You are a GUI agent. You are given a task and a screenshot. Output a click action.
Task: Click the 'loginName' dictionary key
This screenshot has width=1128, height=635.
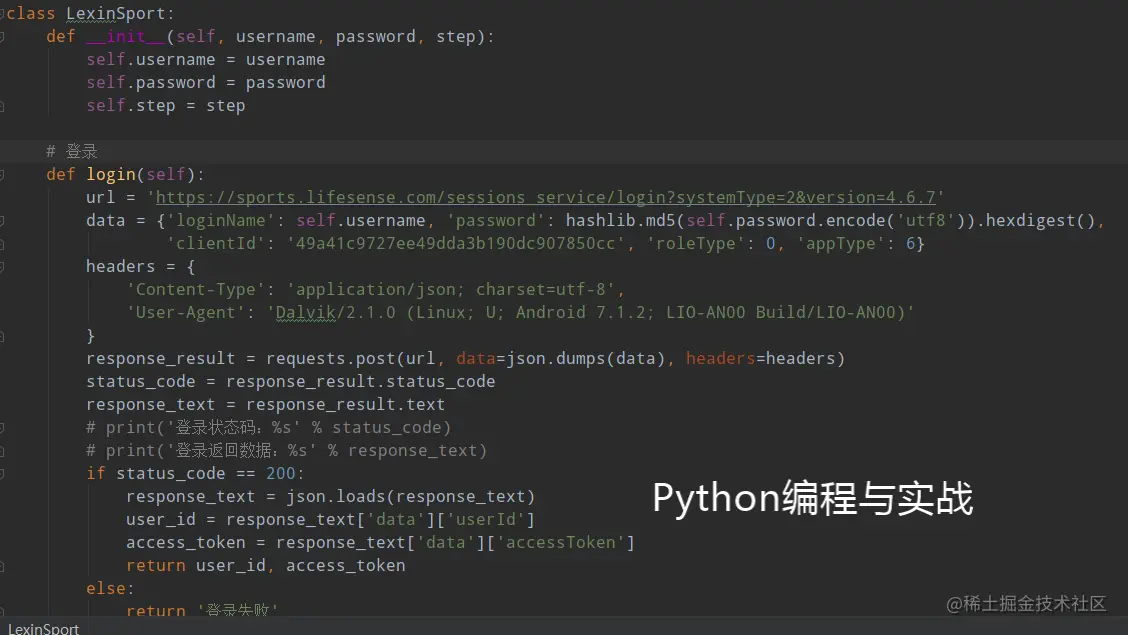click(x=221, y=221)
